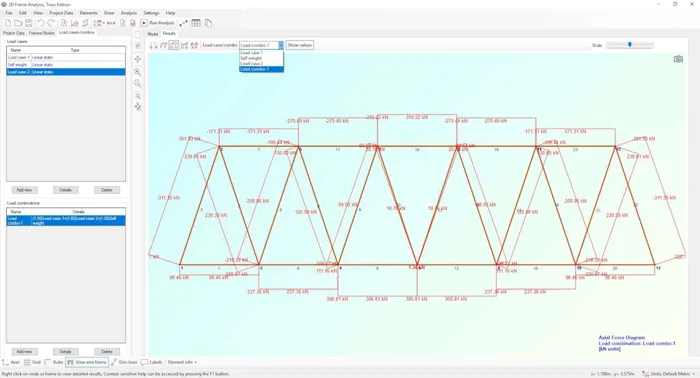700x378 pixels.
Task: Click the Show values button
Action: (300, 45)
